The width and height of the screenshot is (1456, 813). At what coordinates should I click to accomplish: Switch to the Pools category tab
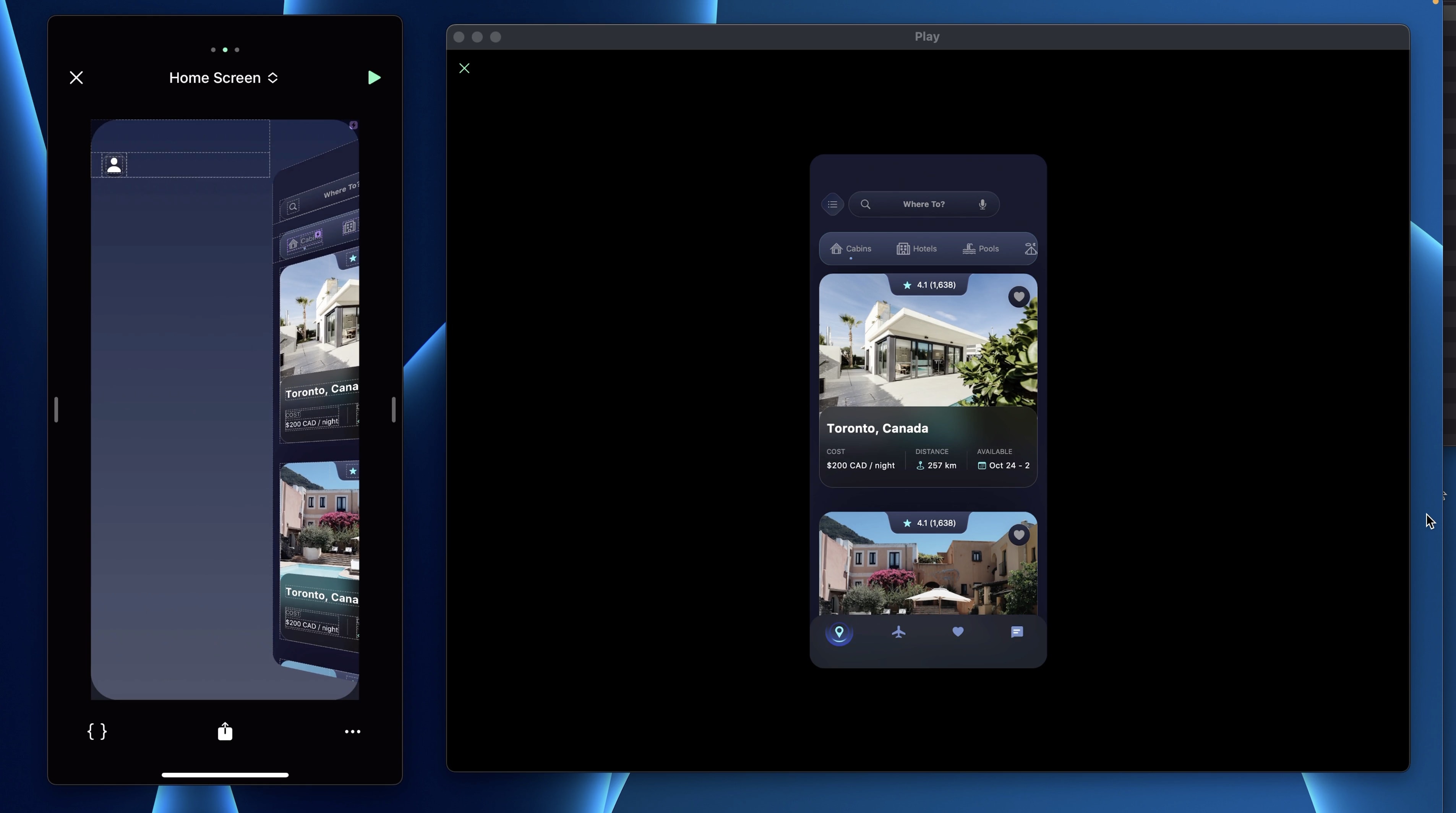981,249
